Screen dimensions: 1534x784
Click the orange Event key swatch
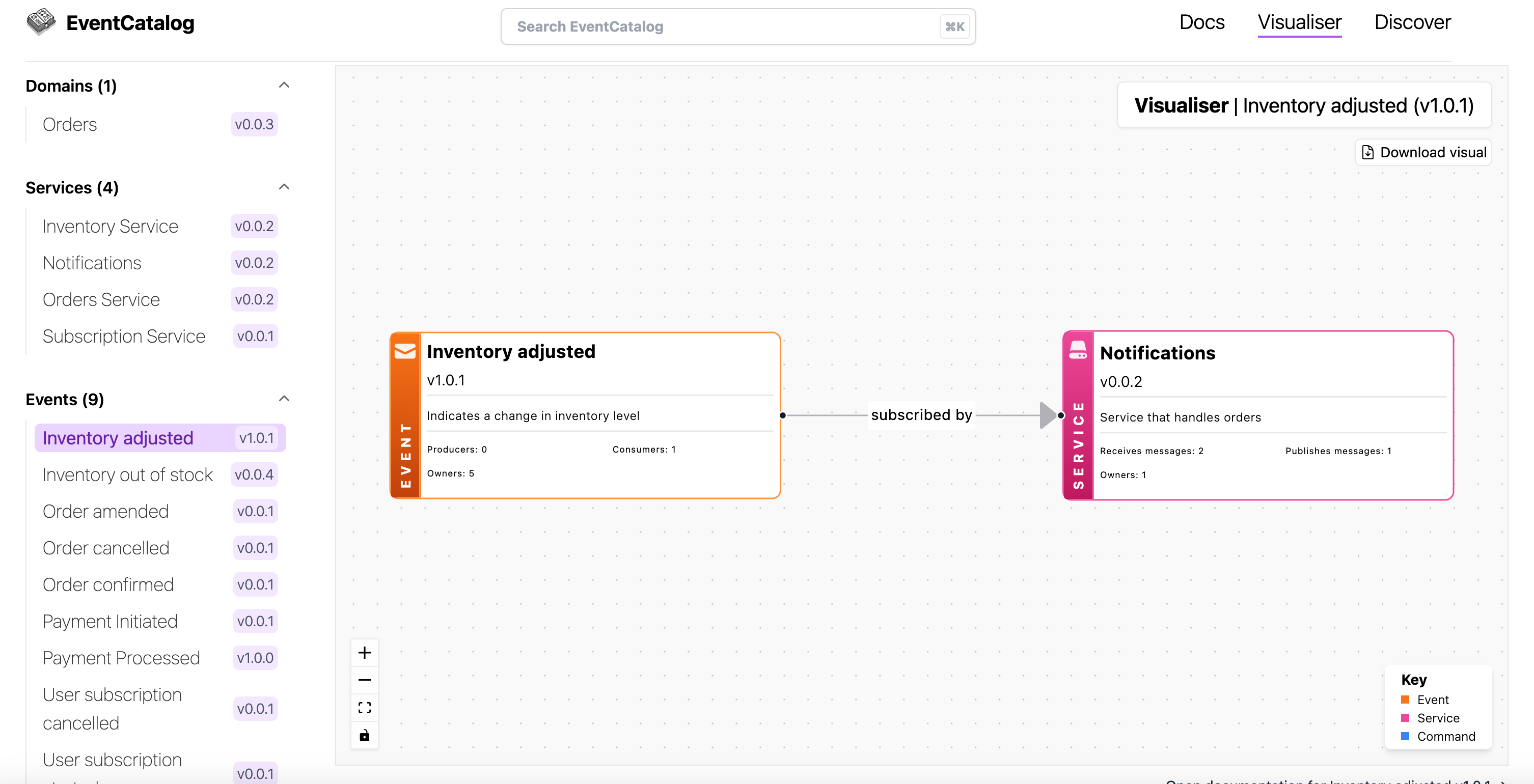pyautogui.click(x=1405, y=699)
